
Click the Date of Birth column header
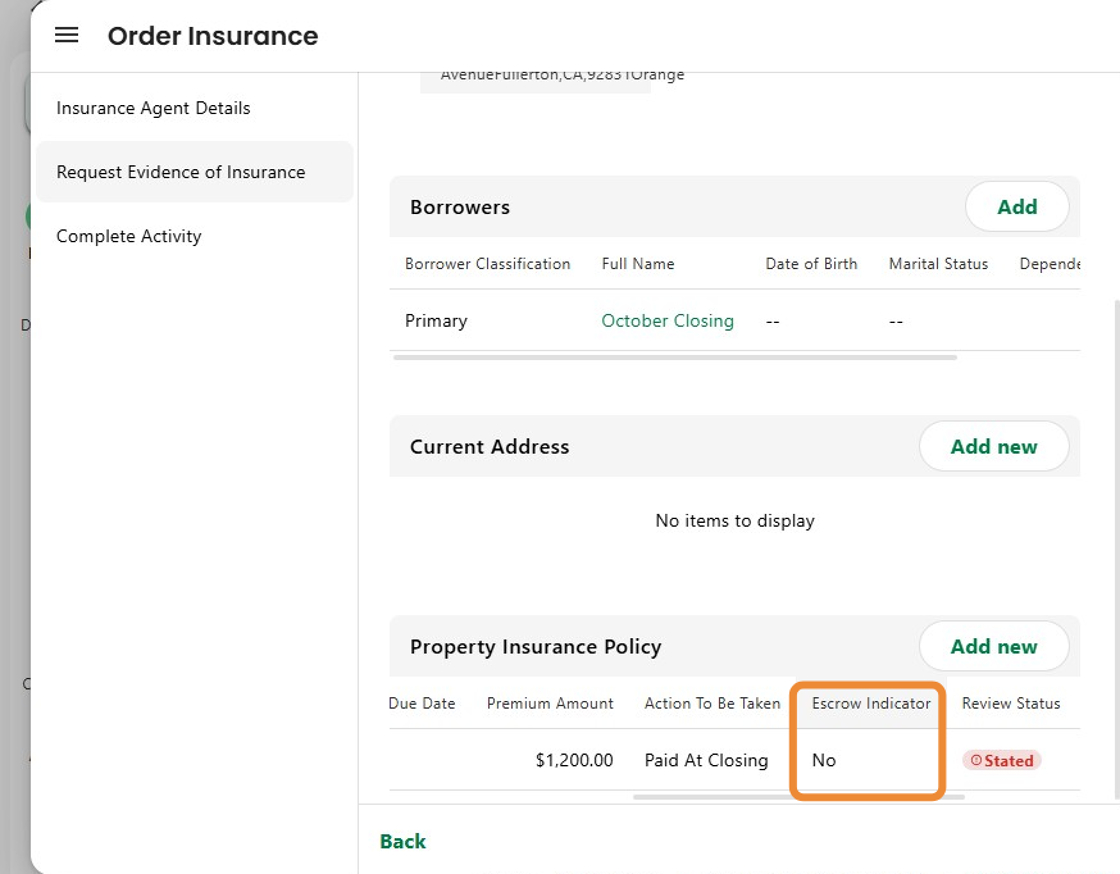click(x=811, y=264)
